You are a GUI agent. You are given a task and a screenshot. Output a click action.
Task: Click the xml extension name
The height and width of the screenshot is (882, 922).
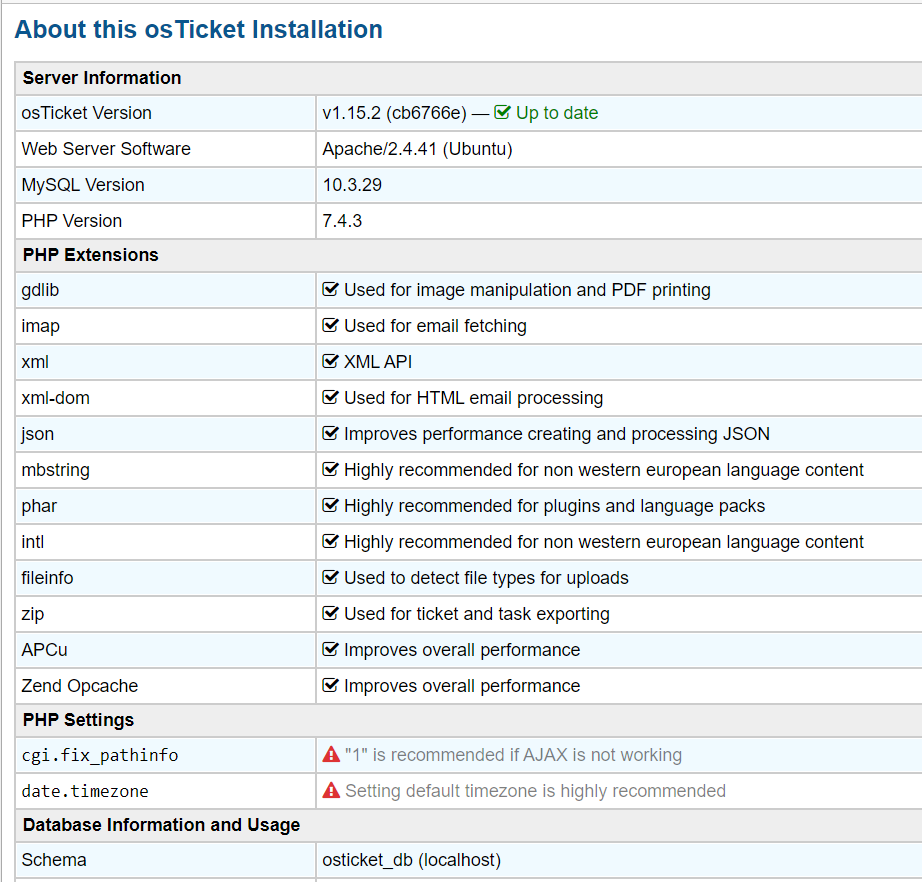(x=35, y=362)
